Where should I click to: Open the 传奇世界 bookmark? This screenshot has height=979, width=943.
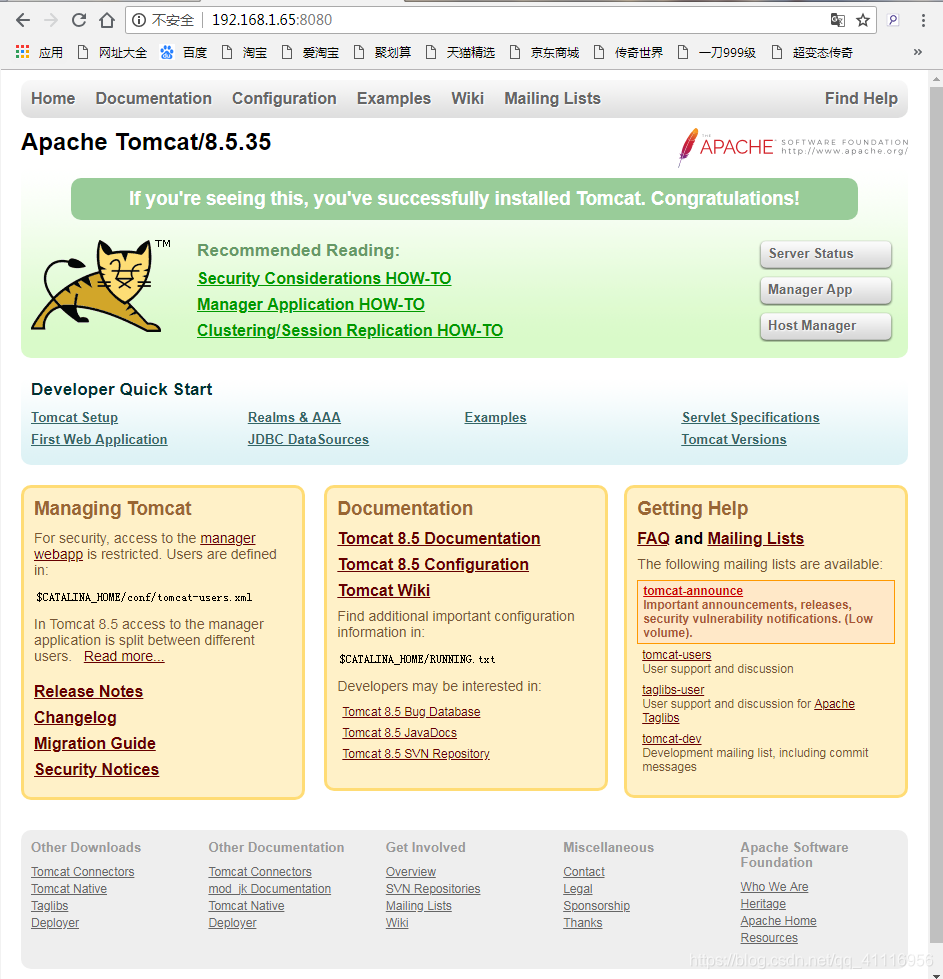[628, 52]
